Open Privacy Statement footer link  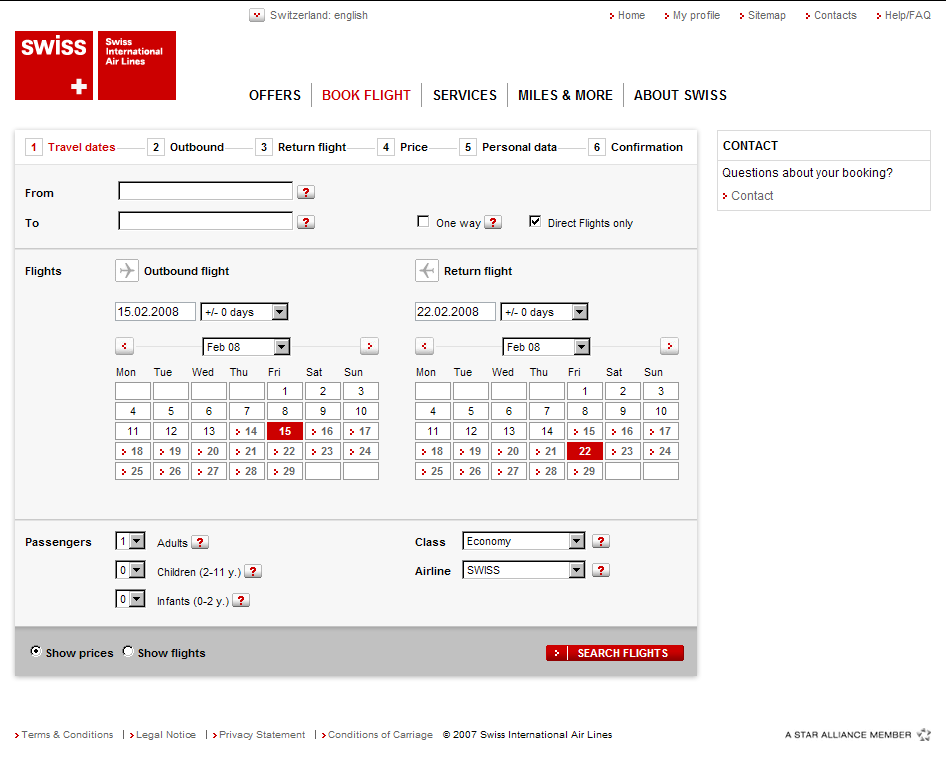(259, 735)
